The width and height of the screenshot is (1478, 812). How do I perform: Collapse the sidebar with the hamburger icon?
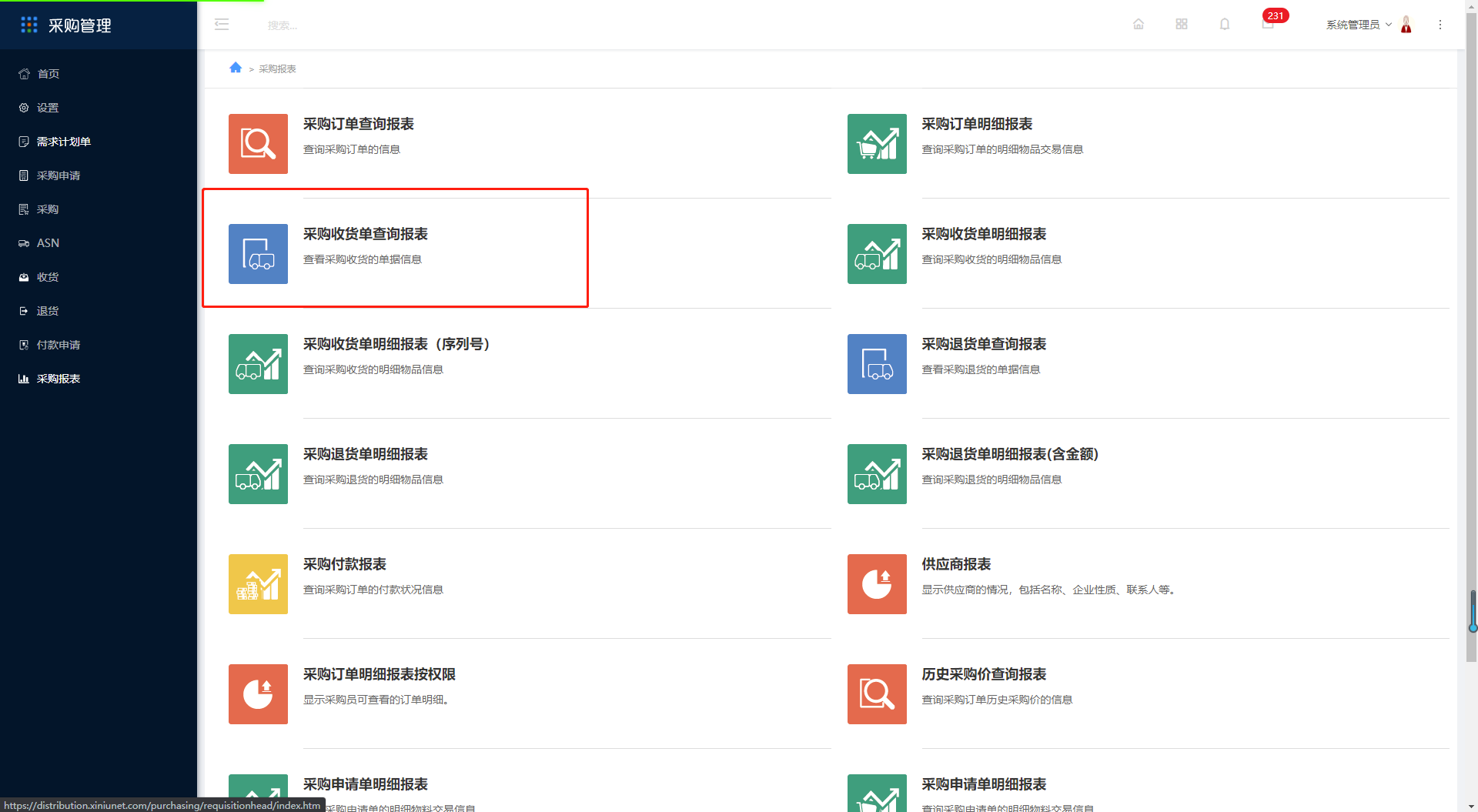tap(222, 25)
